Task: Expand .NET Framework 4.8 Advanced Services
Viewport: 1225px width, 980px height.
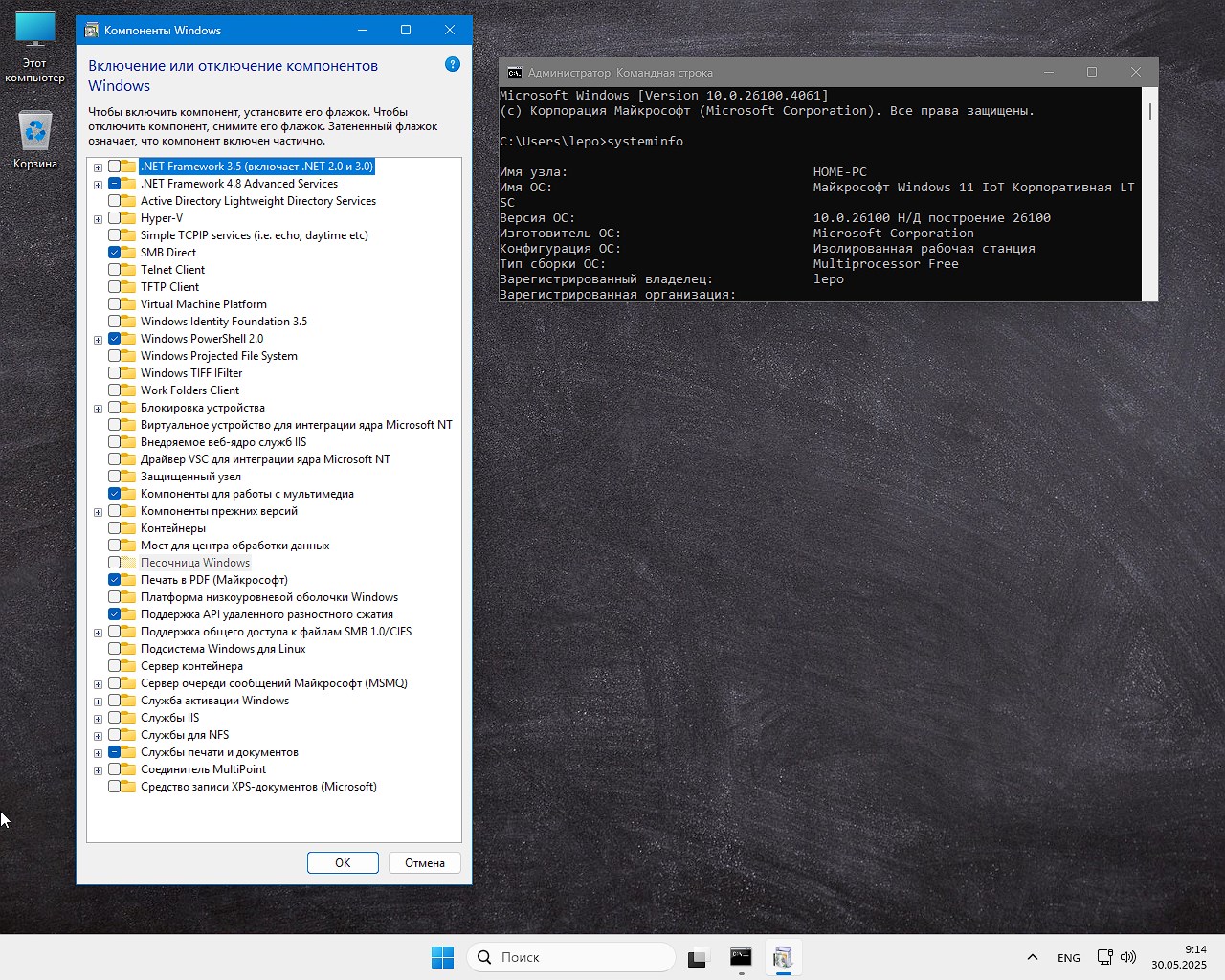Action: (98, 185)
